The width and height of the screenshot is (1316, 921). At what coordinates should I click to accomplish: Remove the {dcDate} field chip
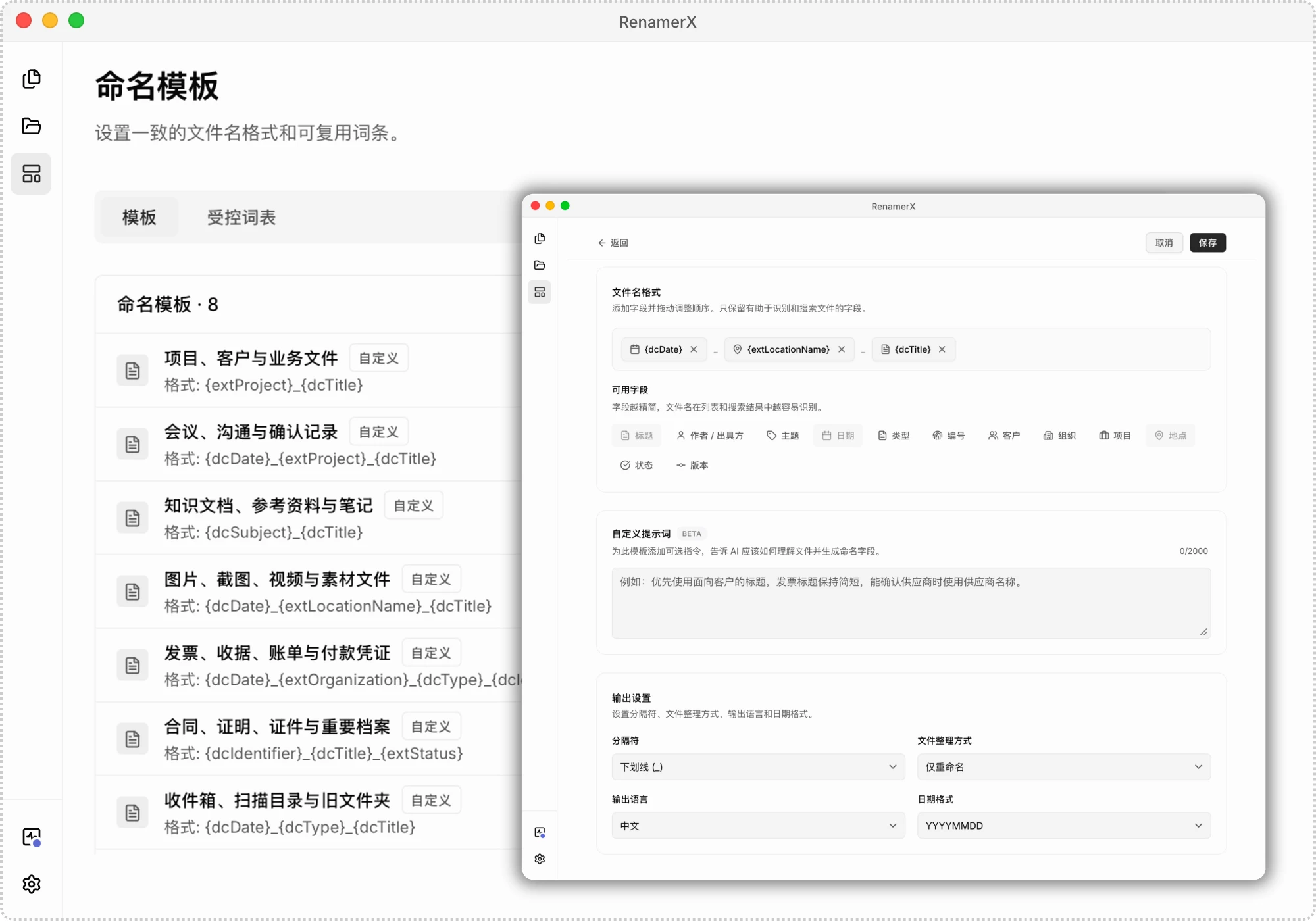click(x=694, y=349)
